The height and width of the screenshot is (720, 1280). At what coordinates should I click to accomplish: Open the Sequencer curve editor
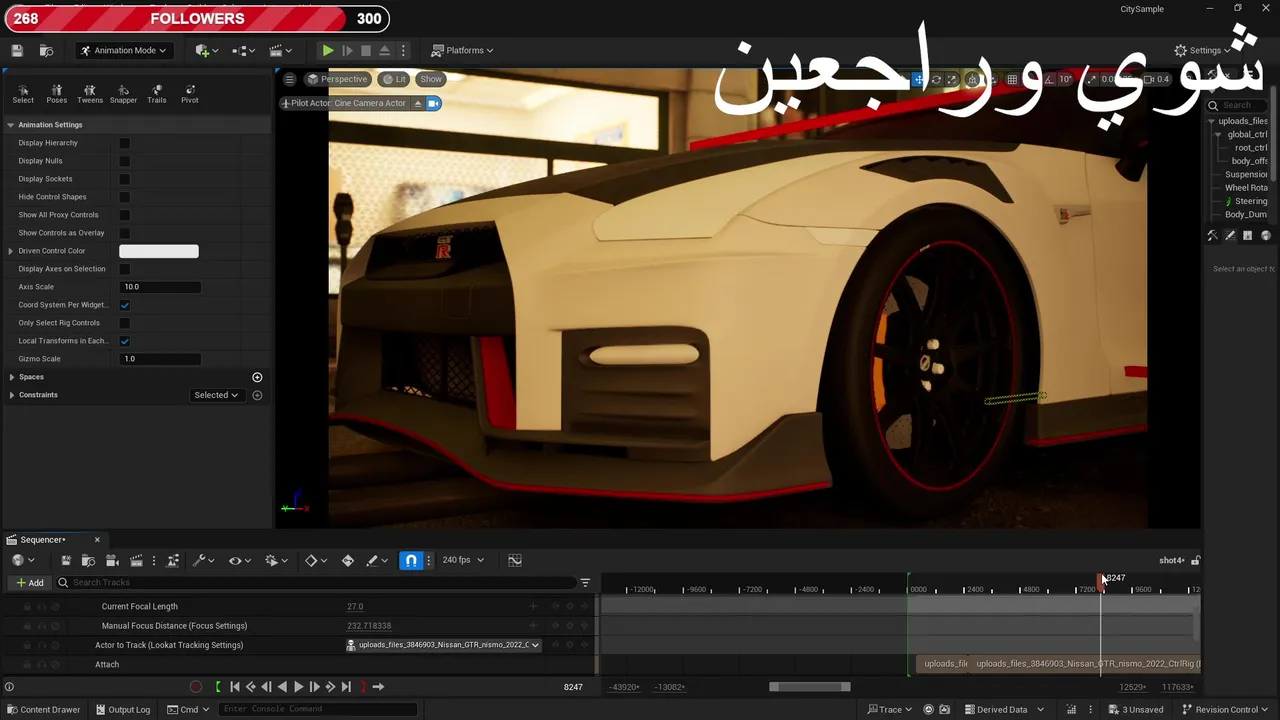coord(515,560)
